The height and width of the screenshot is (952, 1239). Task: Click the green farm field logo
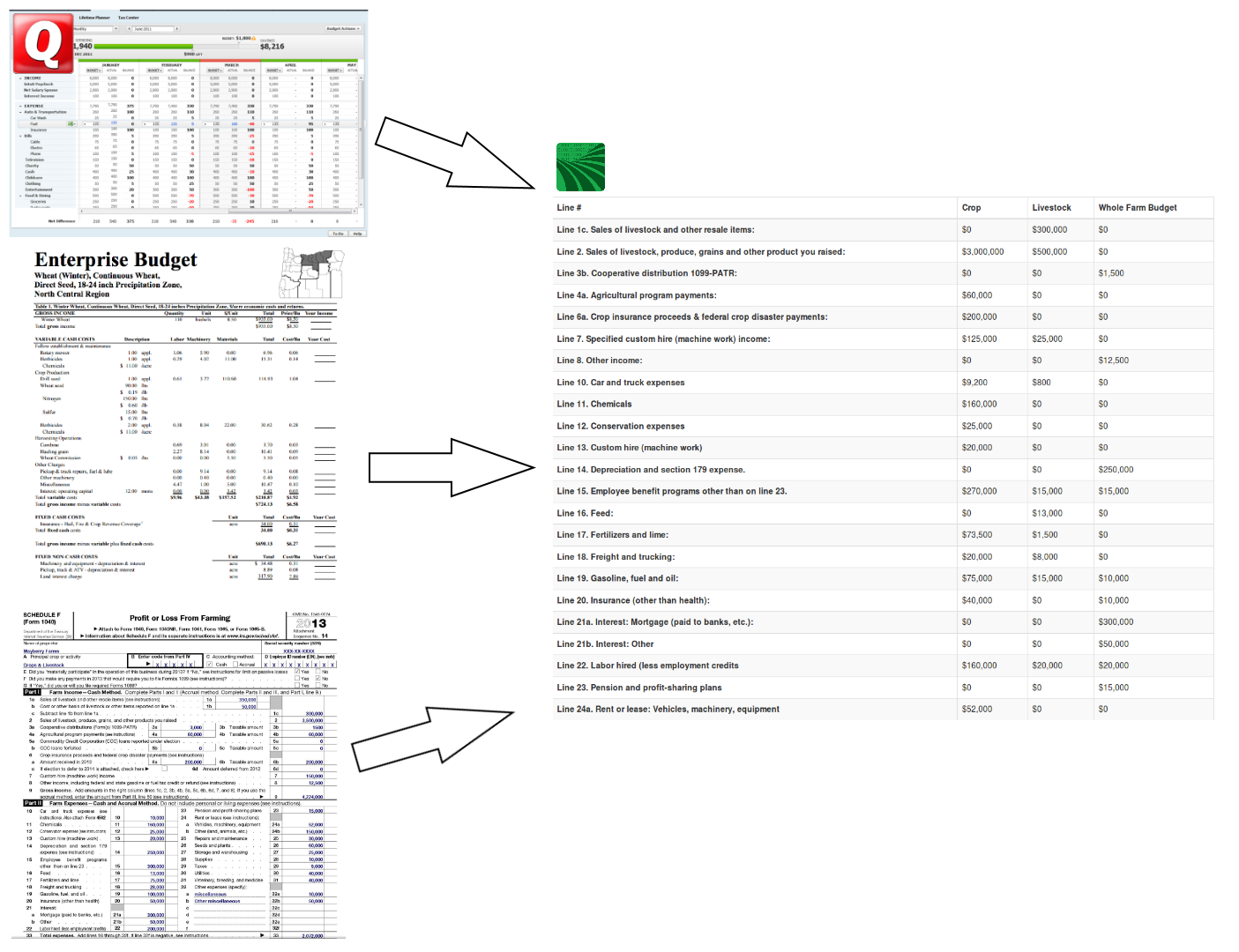click(x=580, y=167)
